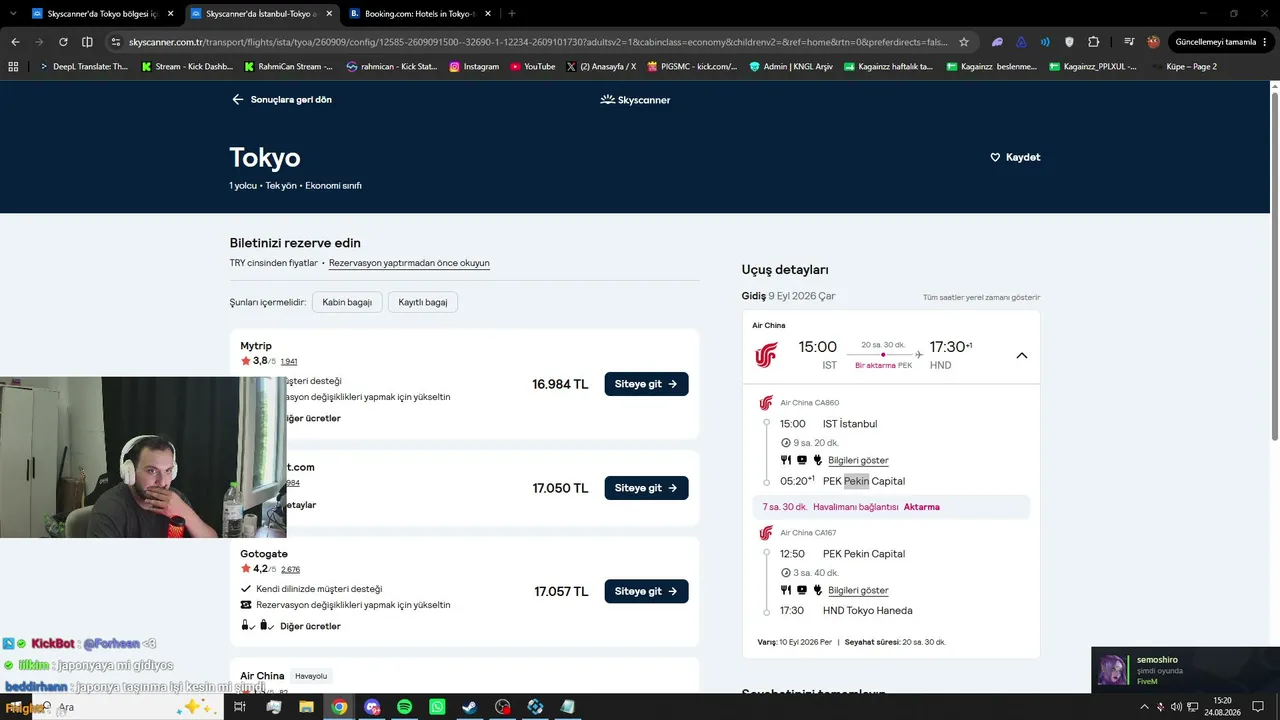
Task: Click the 16.984 TL price for Mytrip
Action: pyautogui.click(x=560, y=385)
